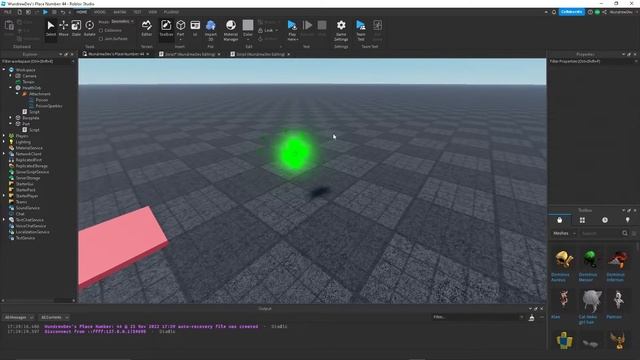Collapse the Attachment node in Explorer
This screenshot has width=640, height=360.
[x=17, y=94]
